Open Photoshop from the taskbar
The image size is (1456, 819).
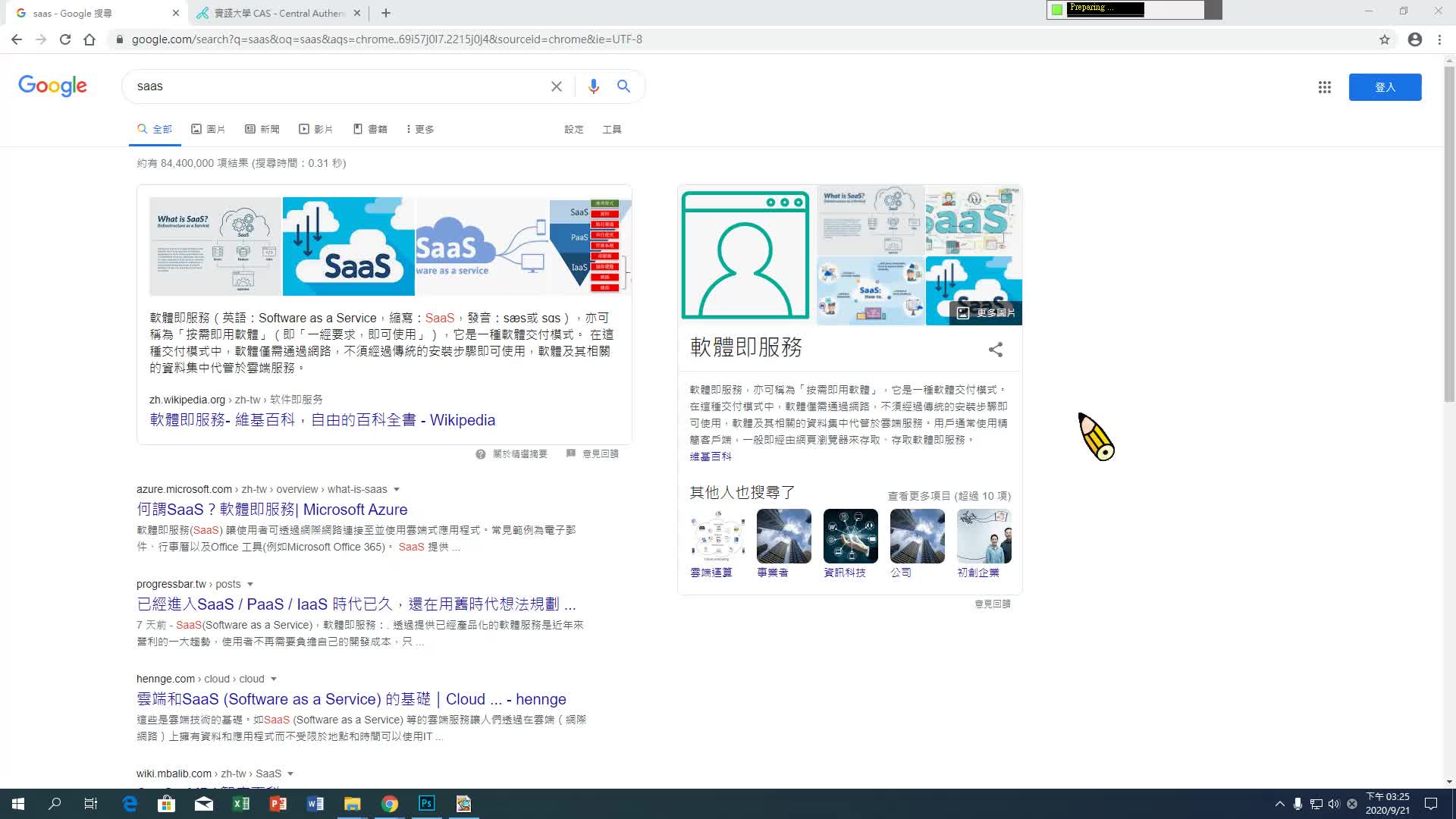(x=427, y=803)
